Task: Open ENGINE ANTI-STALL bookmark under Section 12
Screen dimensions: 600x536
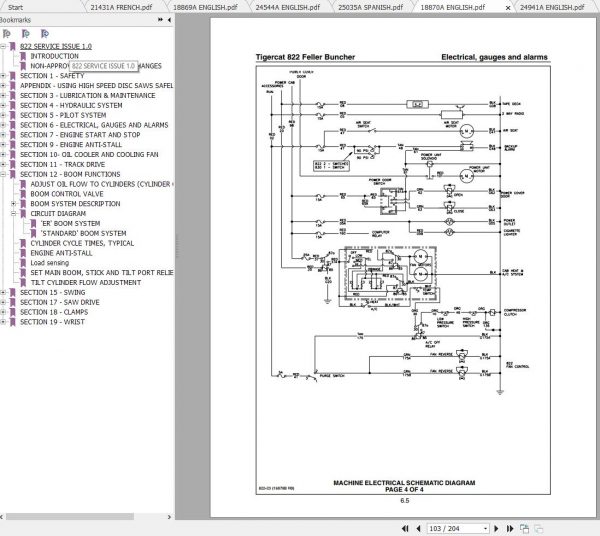Action: [61, 253]
